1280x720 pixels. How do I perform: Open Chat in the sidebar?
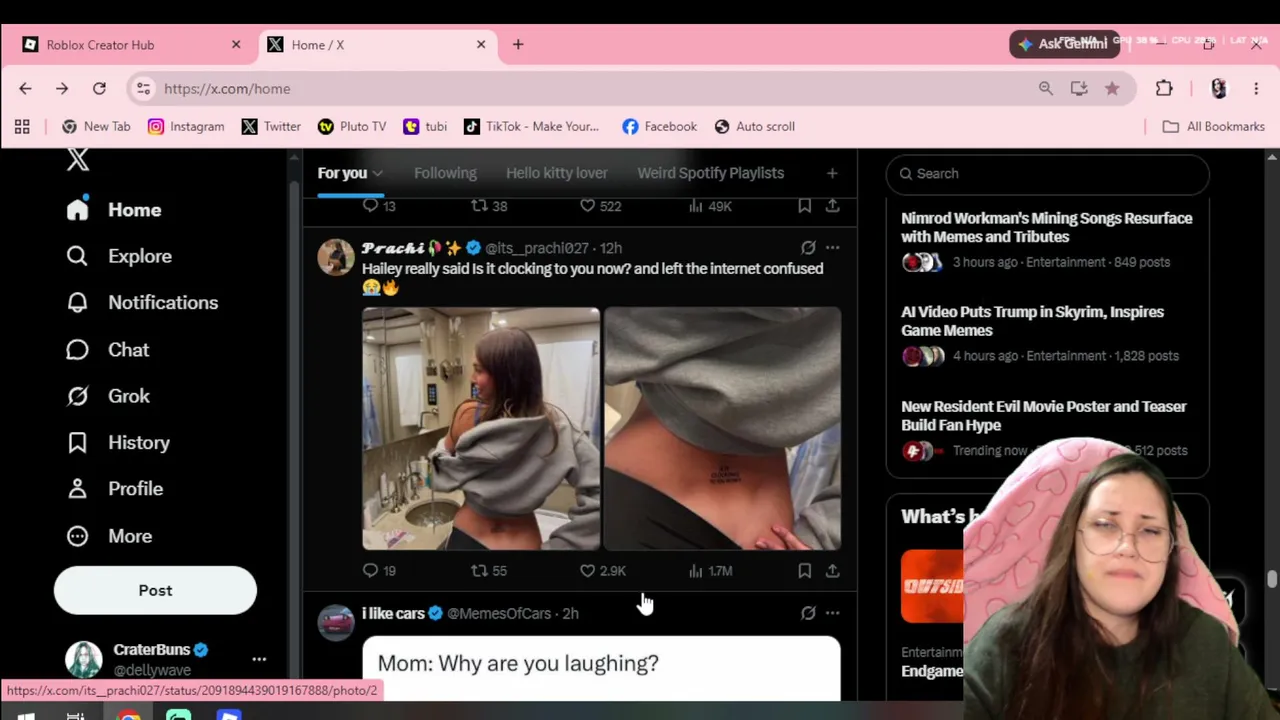coord(107,350)
